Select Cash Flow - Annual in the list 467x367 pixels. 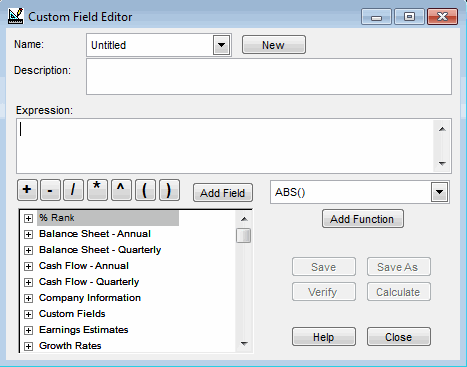[x=84, y=266]
